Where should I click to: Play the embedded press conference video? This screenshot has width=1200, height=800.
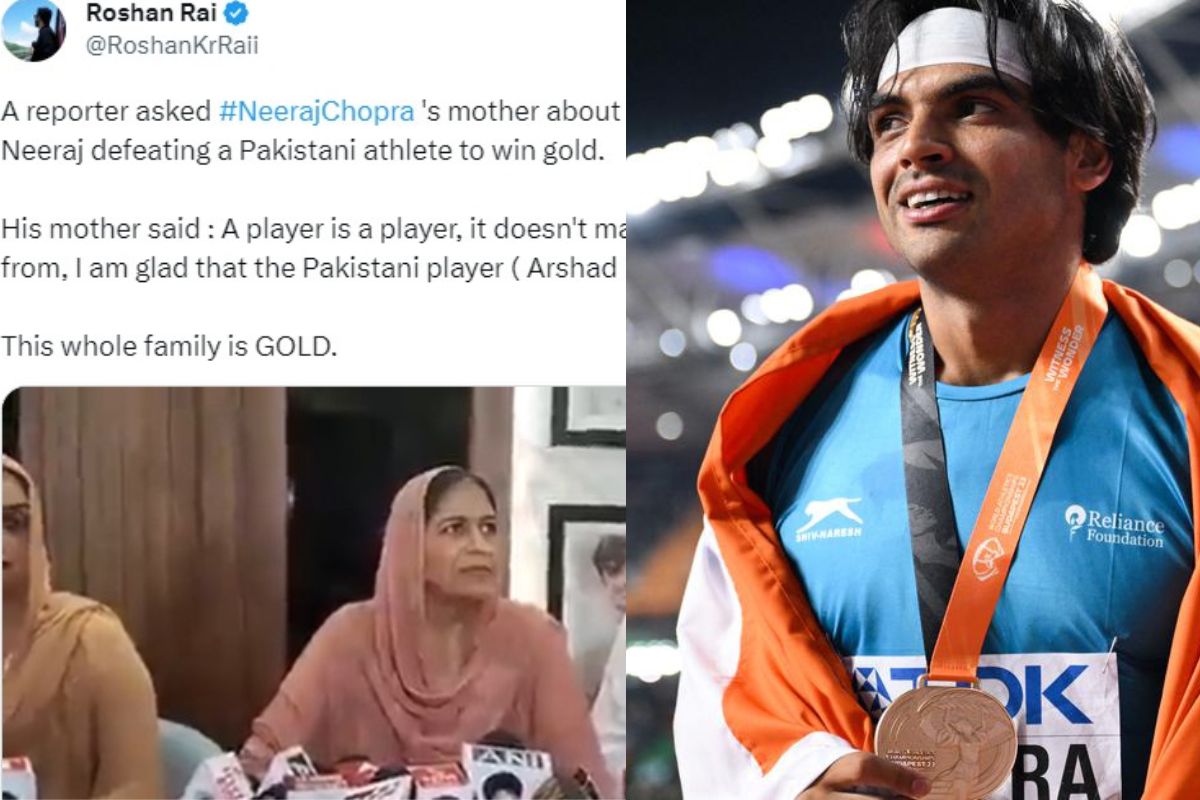313,593
